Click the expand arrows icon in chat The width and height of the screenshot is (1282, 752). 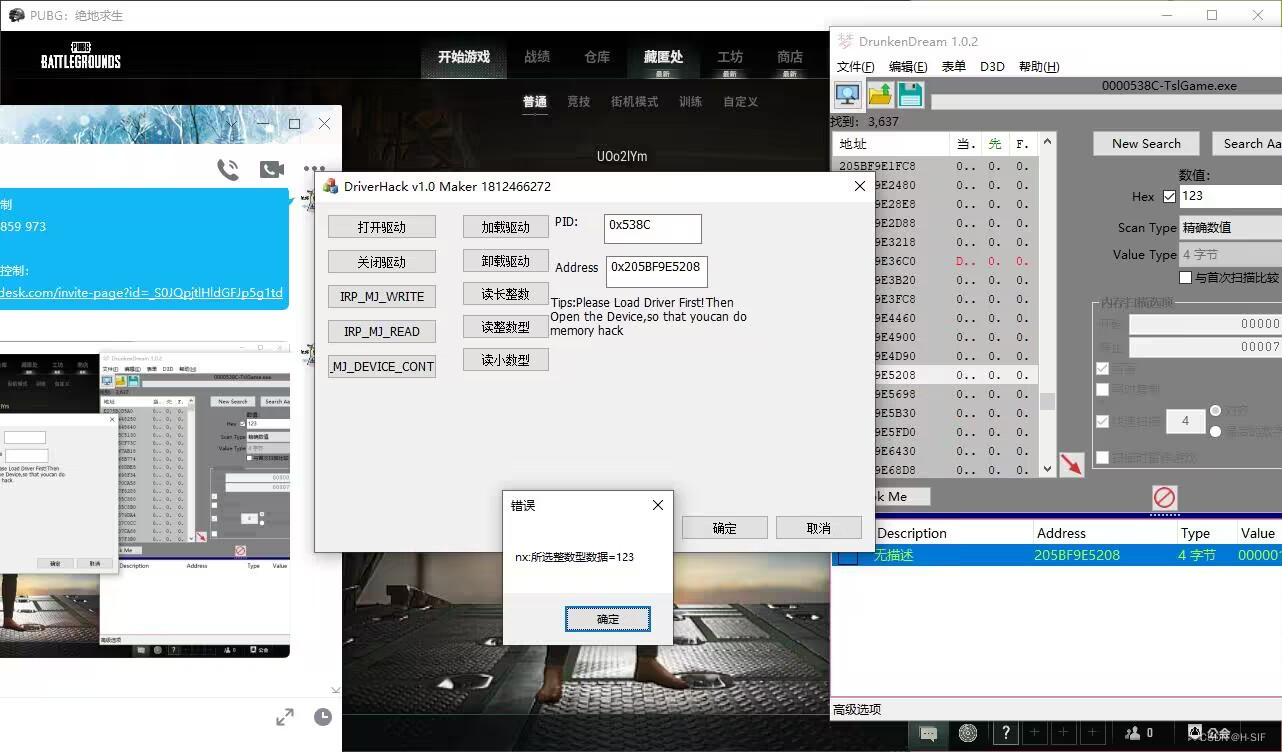click(285, 717)
